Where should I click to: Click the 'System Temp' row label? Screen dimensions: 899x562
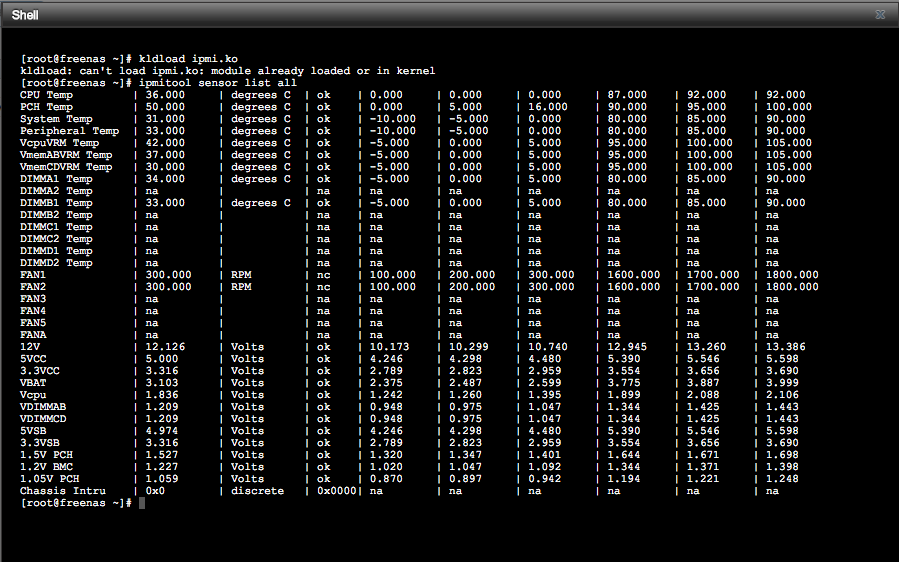56,119
